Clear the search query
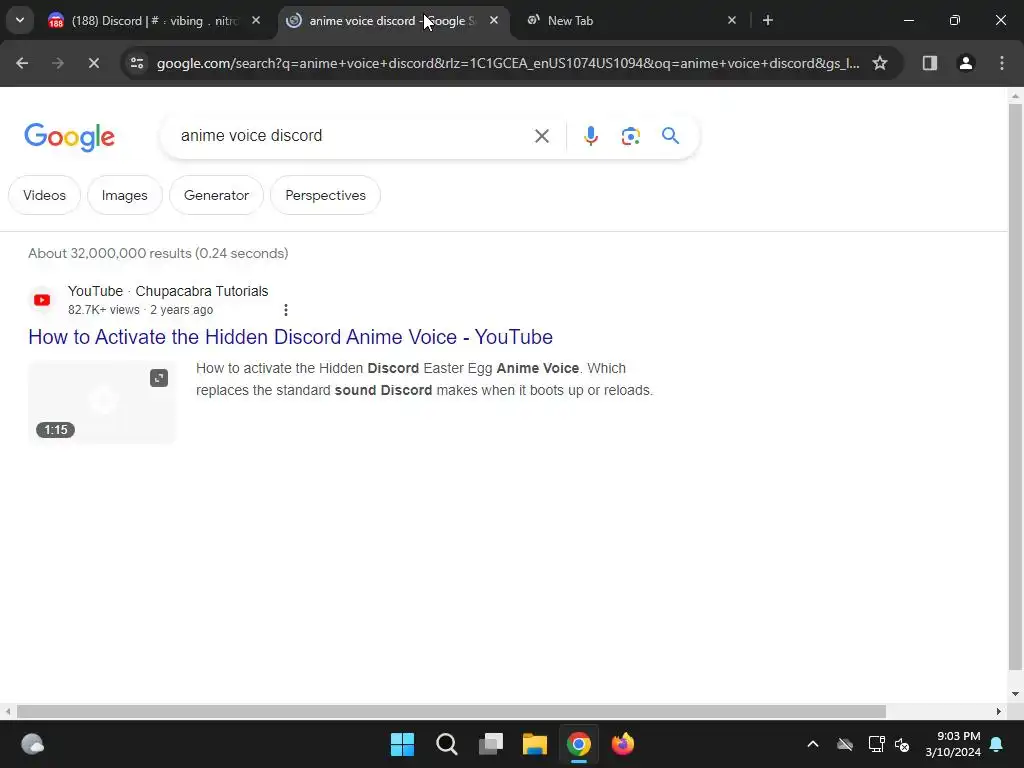The width and height of the screenshot is (1024, 768). point(541,136)
